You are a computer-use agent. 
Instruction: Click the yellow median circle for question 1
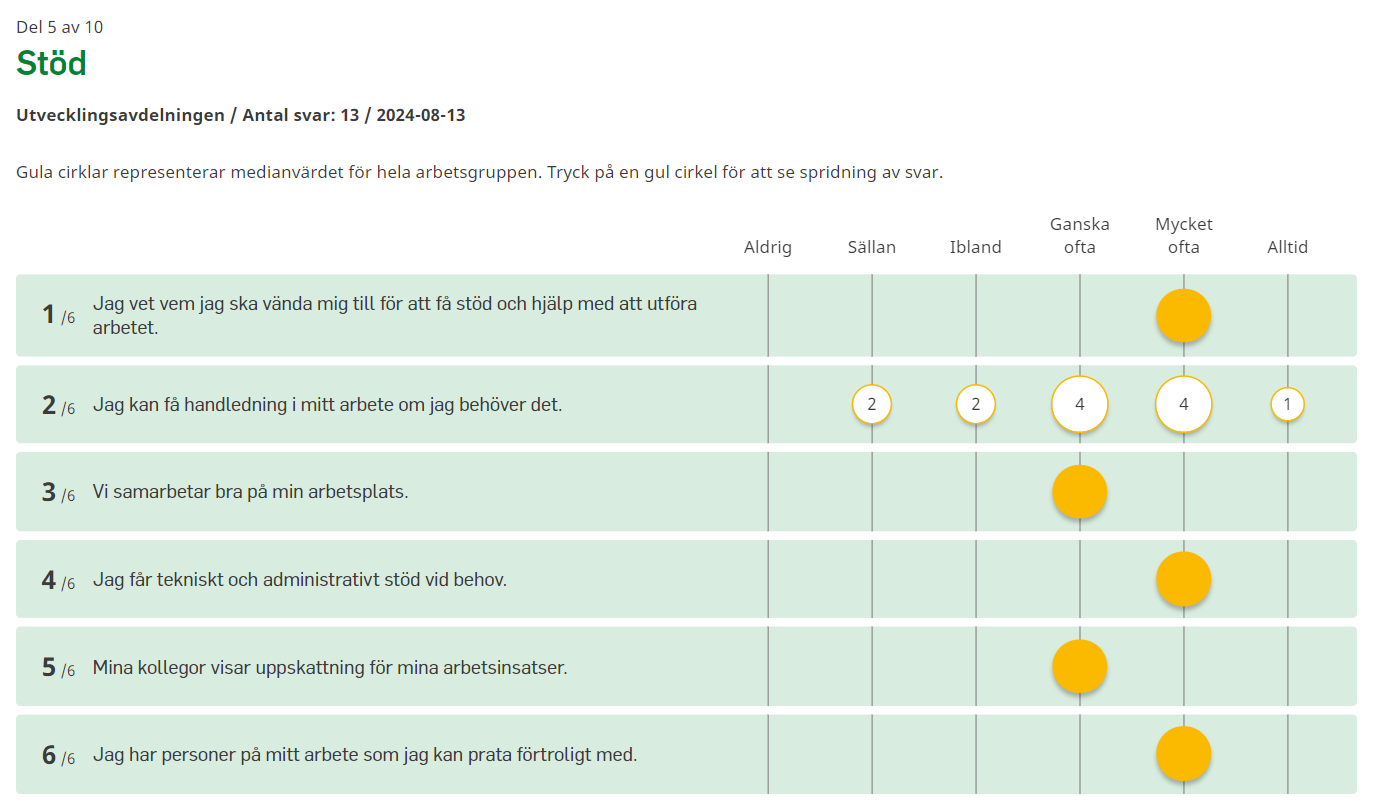coord(1183,316)
